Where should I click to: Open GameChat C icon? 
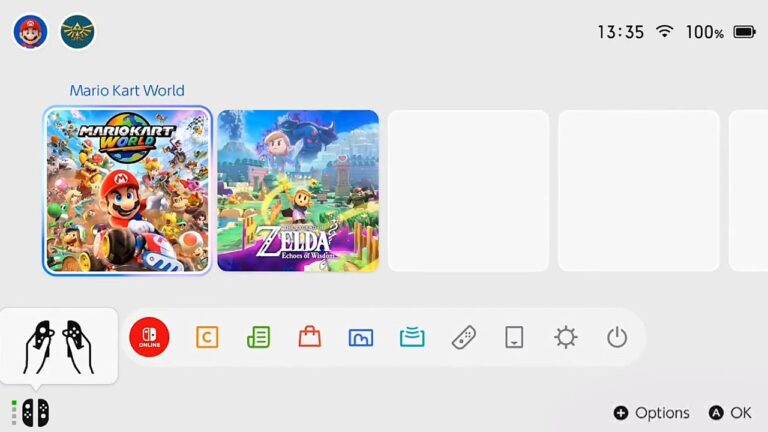click(x=207, y=337)
